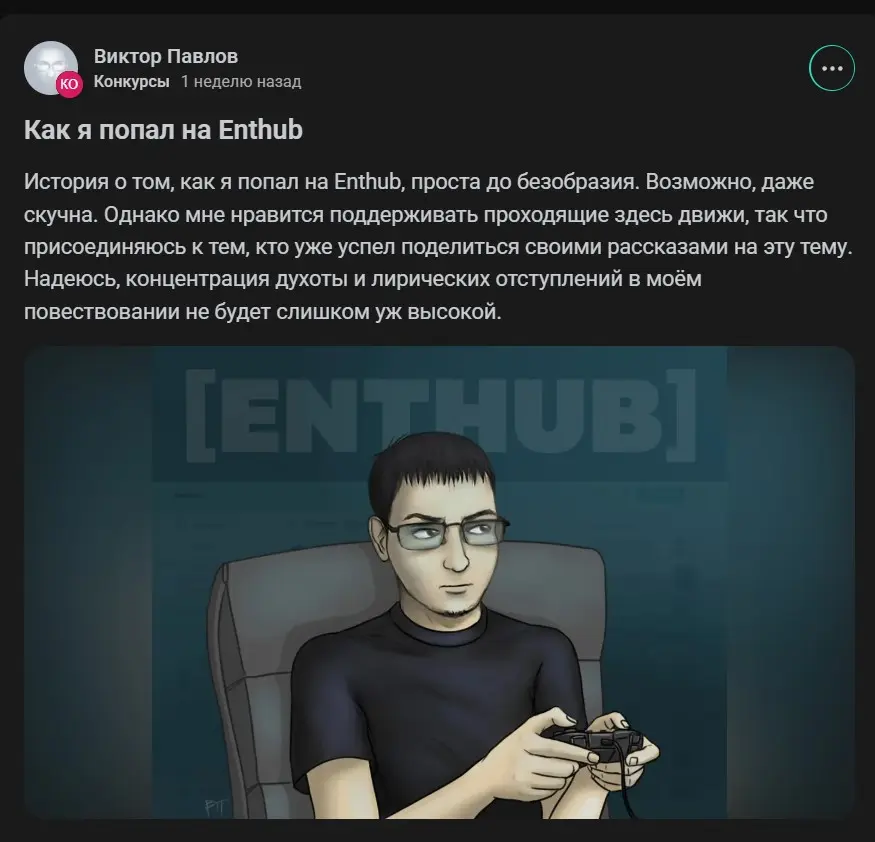Image resolution: width=875 pixels, height=842 pixels.
Task: Click the pink KO community badge
Action: point(69,84)
